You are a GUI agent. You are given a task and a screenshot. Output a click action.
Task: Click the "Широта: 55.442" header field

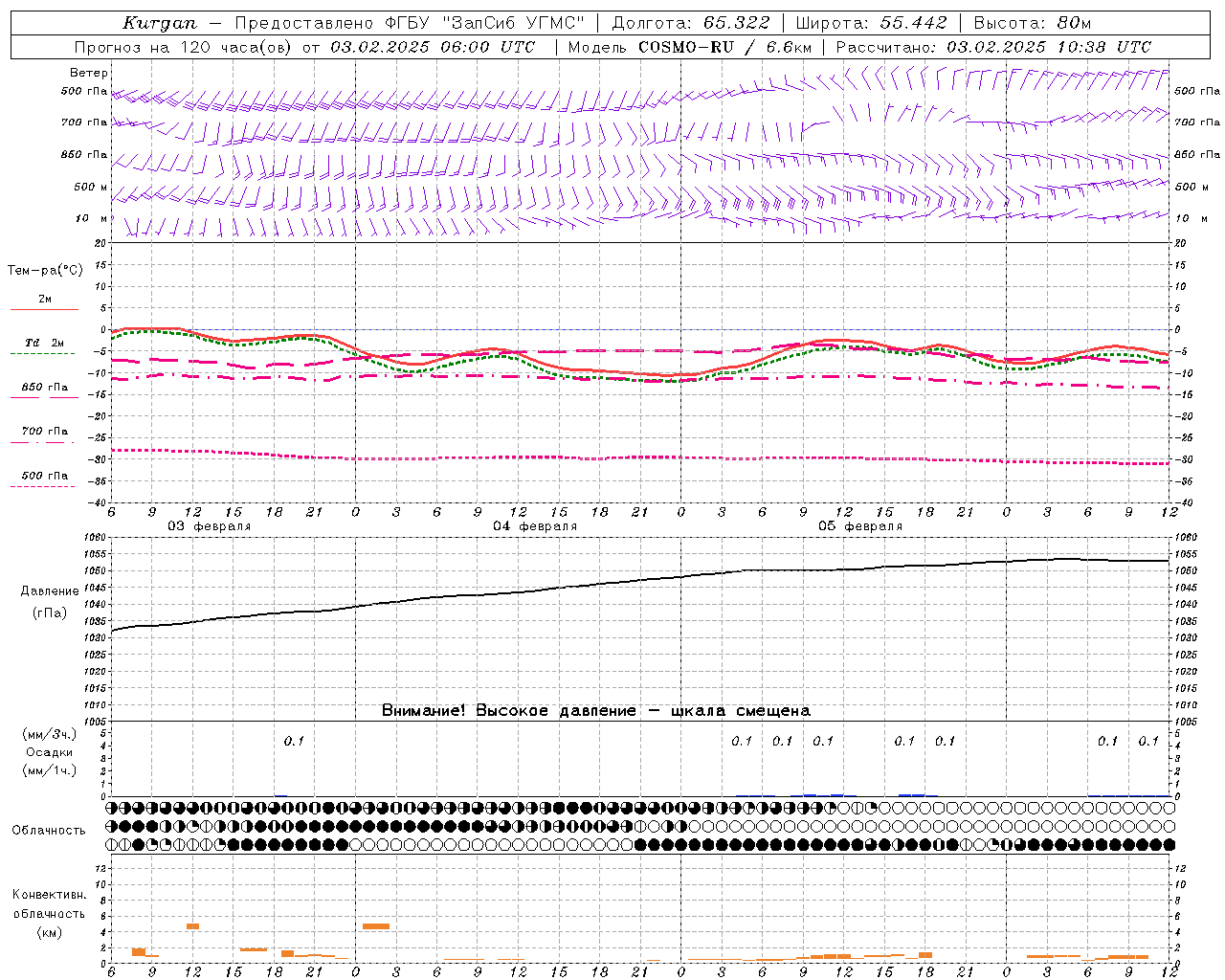click(x=871, y=23)
